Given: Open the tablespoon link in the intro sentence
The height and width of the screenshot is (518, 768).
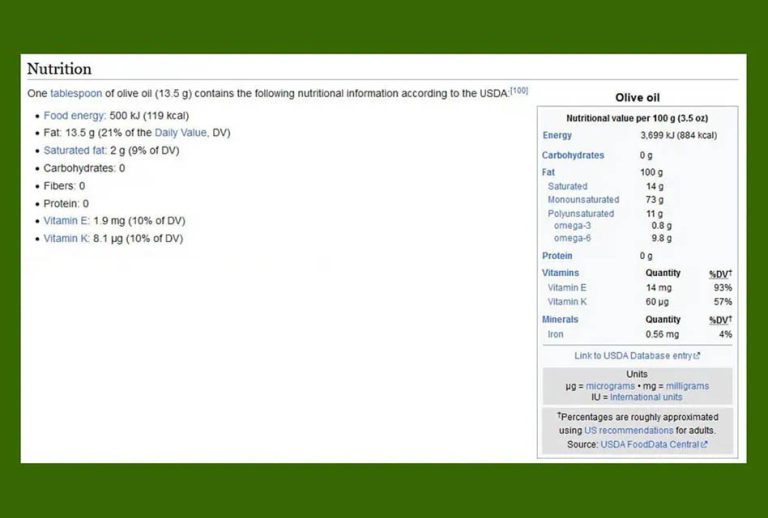Looking at the screenshot, I should pos(77,93).
